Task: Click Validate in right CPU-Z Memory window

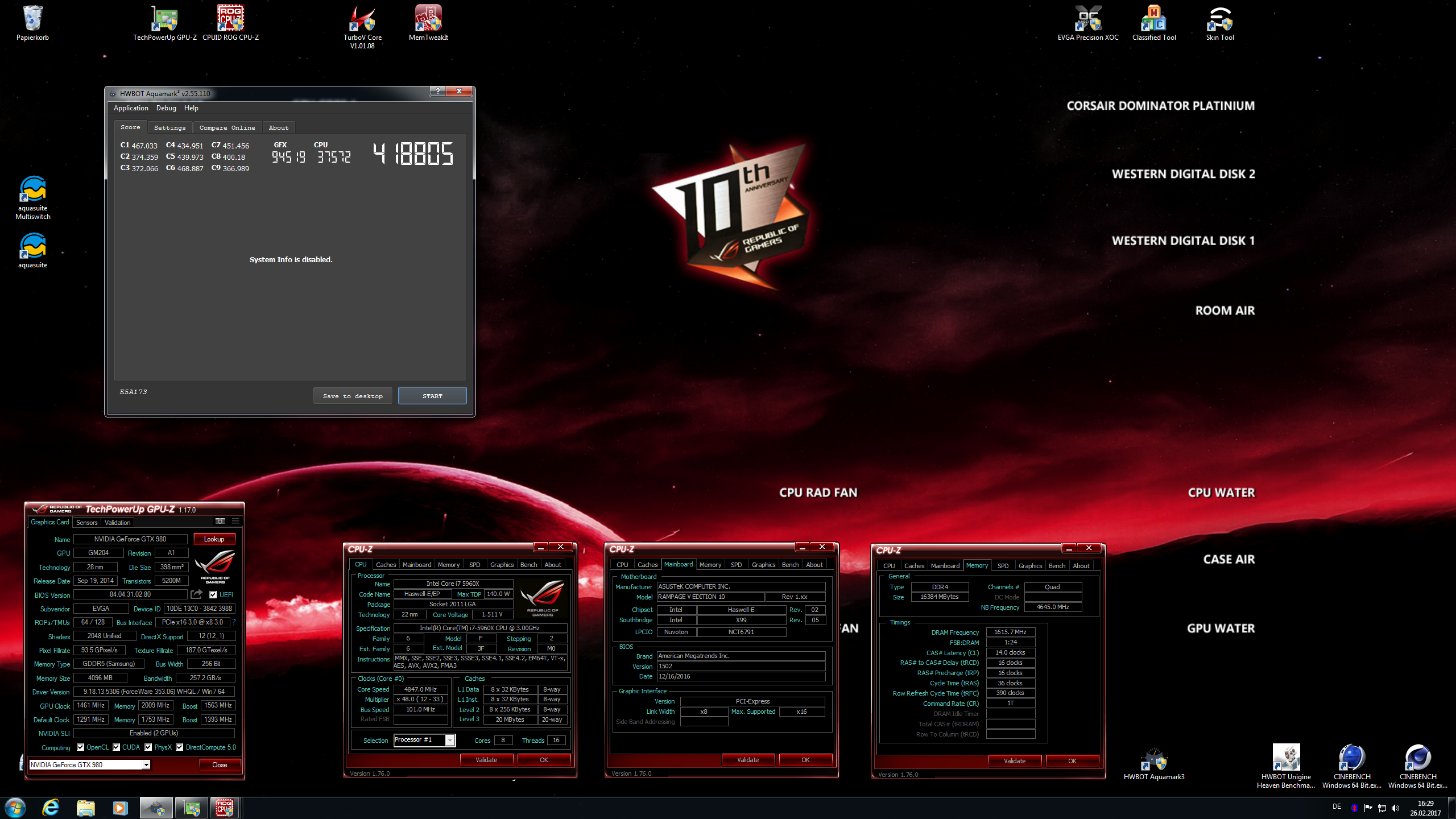Action: coord(1015,761)
